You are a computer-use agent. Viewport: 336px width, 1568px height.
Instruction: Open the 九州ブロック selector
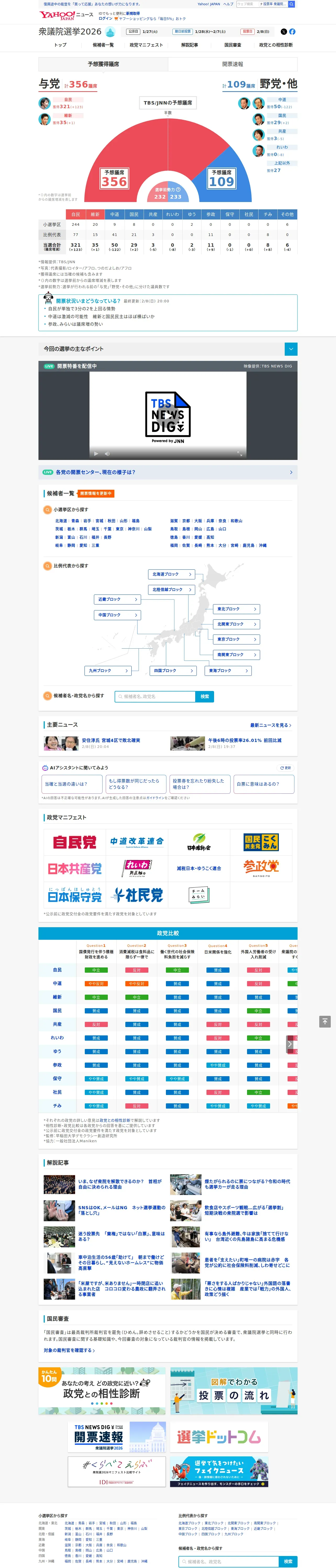pos(108,671)
